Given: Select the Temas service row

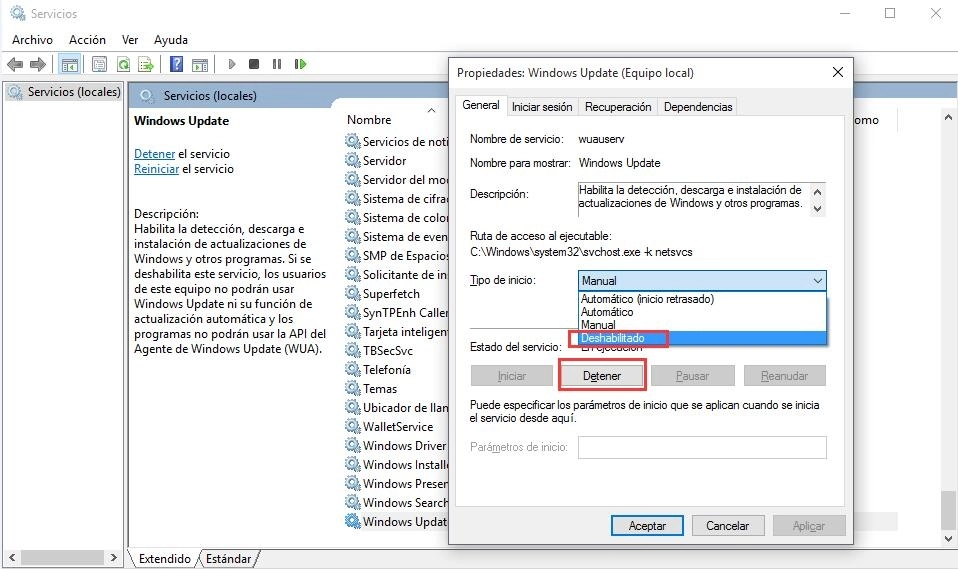Looking at the screenshot, I should (396, 388).
